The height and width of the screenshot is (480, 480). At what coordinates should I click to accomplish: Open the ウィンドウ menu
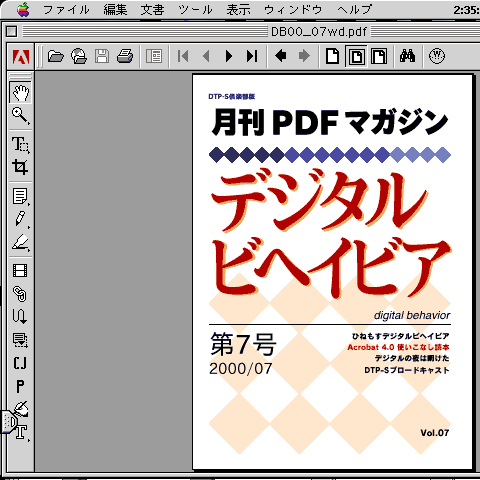[x=293, y=9]
